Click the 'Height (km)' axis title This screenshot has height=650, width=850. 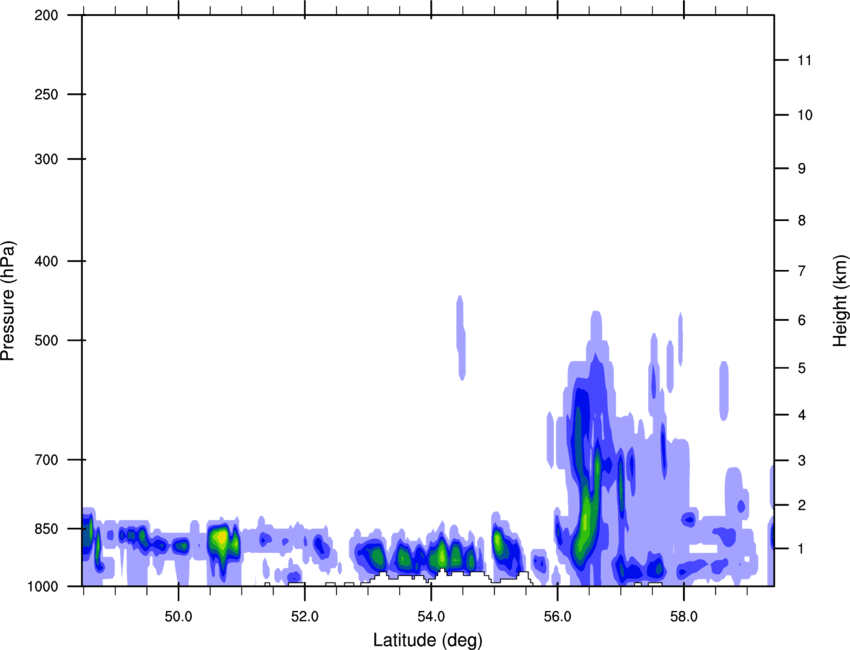click(840, 301)
